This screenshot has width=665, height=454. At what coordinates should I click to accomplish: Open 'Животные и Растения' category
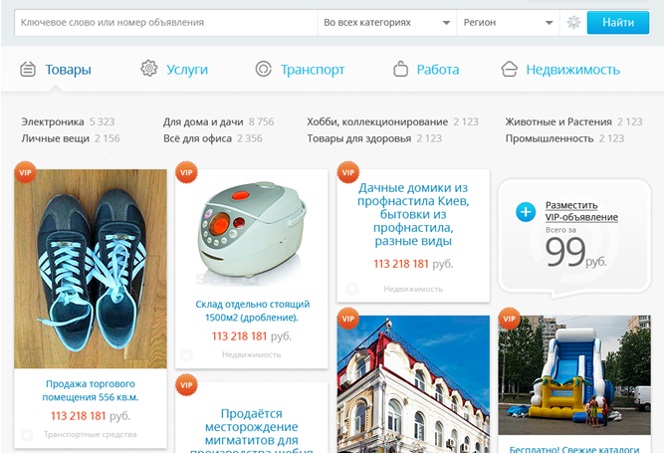pos(559,122)
